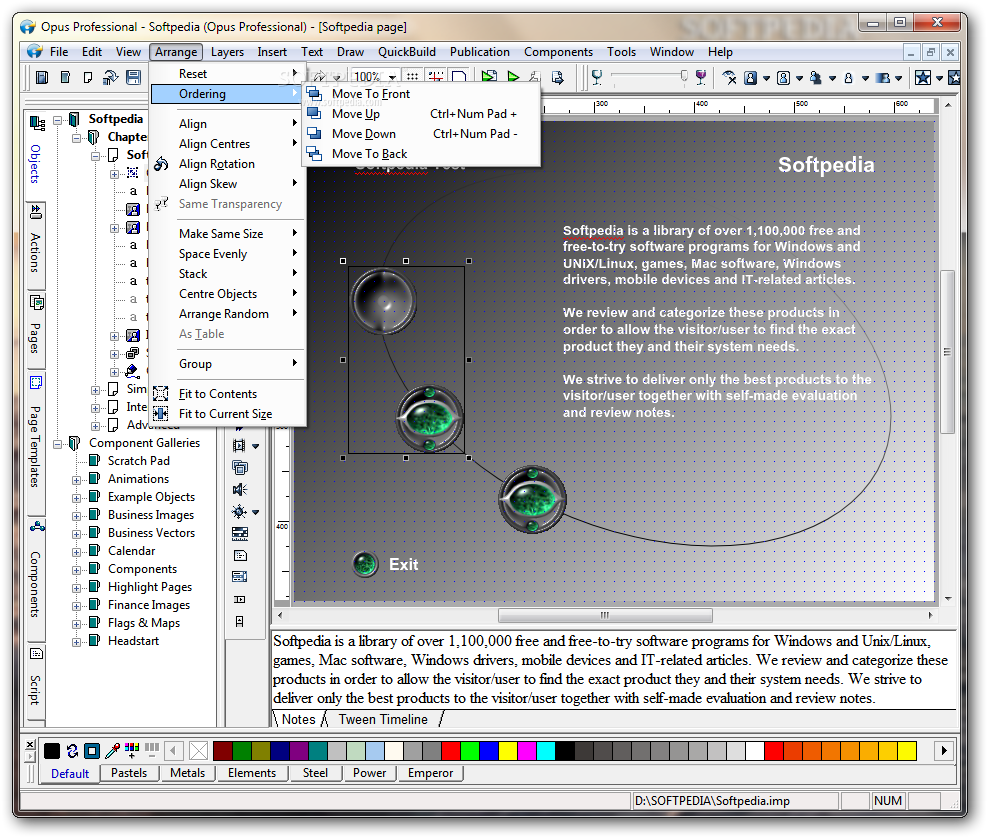Open the Publication menu
Screen dimensions: 988x838
pyautogui.click(x=480, y=52)
